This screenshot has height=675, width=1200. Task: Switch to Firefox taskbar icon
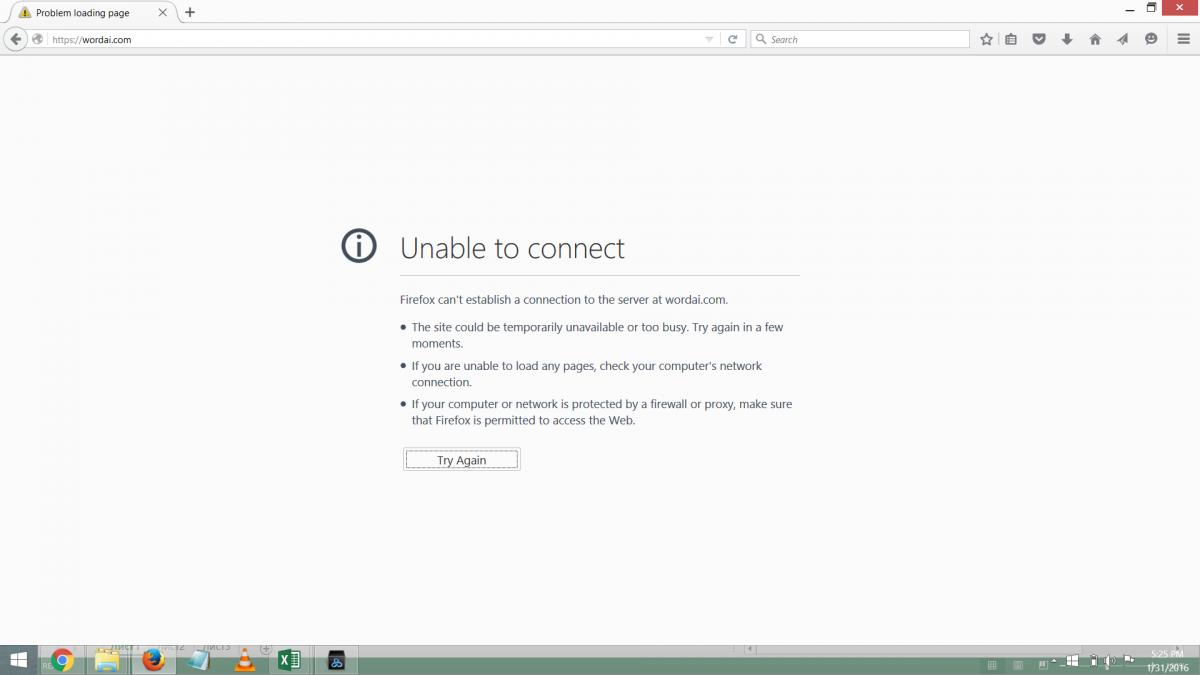click(x=152, y=660)
